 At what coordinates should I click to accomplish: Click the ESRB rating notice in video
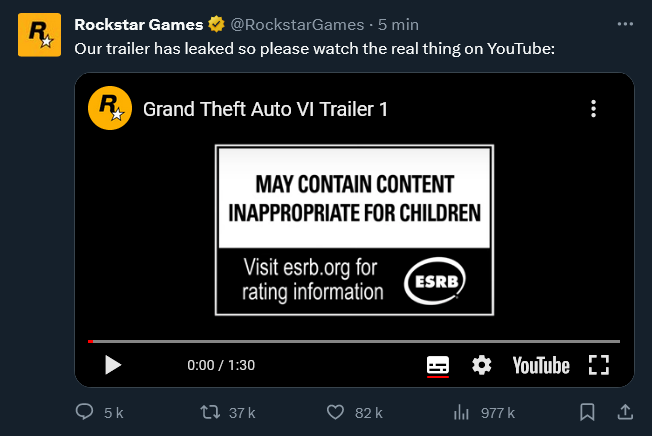354,229
